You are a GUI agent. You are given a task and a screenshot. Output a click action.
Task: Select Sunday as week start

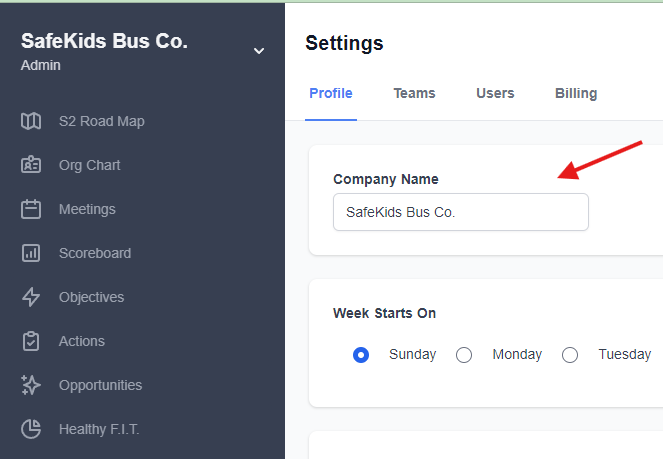tap(362, 355)
